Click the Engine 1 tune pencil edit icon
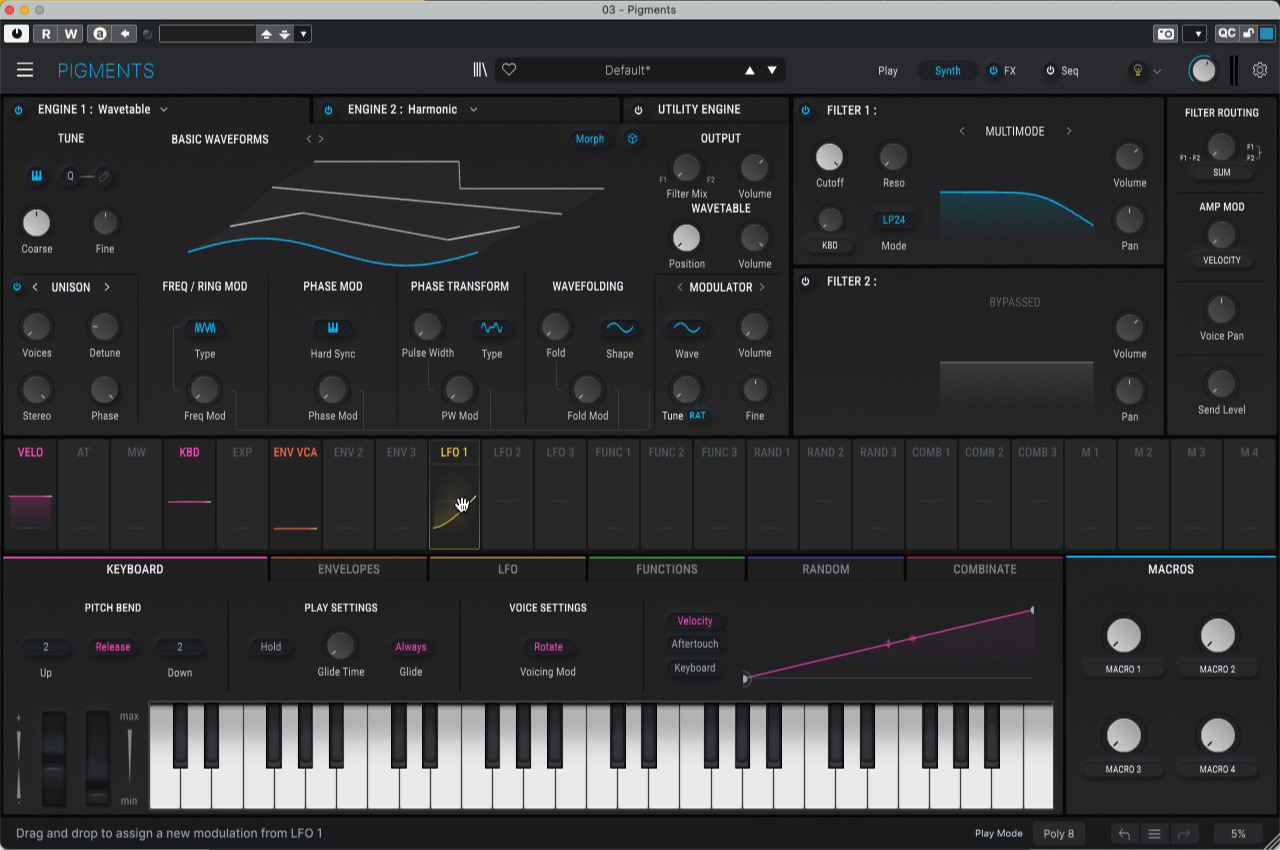Image resolution: width=1280 pixels, height=850 pixels. tap(104, 176)
